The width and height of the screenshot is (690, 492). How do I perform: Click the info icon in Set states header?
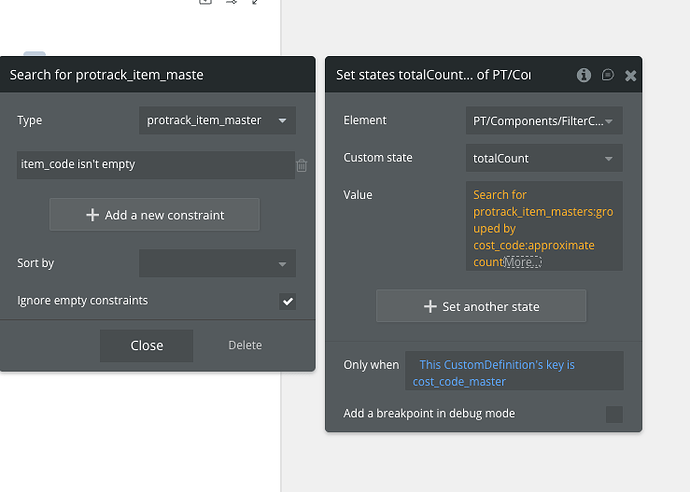[584, 75]
